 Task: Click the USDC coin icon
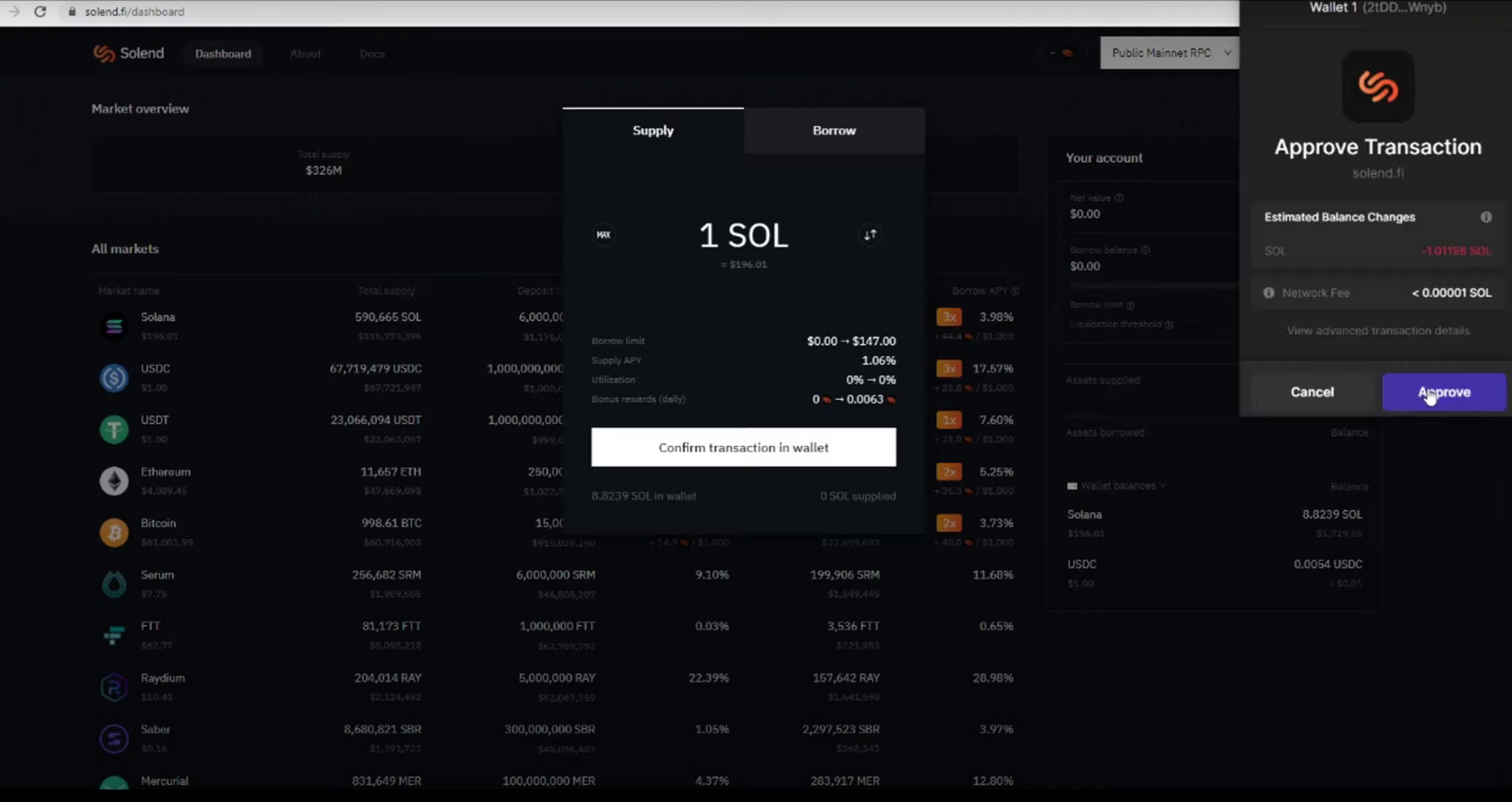pyautogui.click(x=113, y=377)
